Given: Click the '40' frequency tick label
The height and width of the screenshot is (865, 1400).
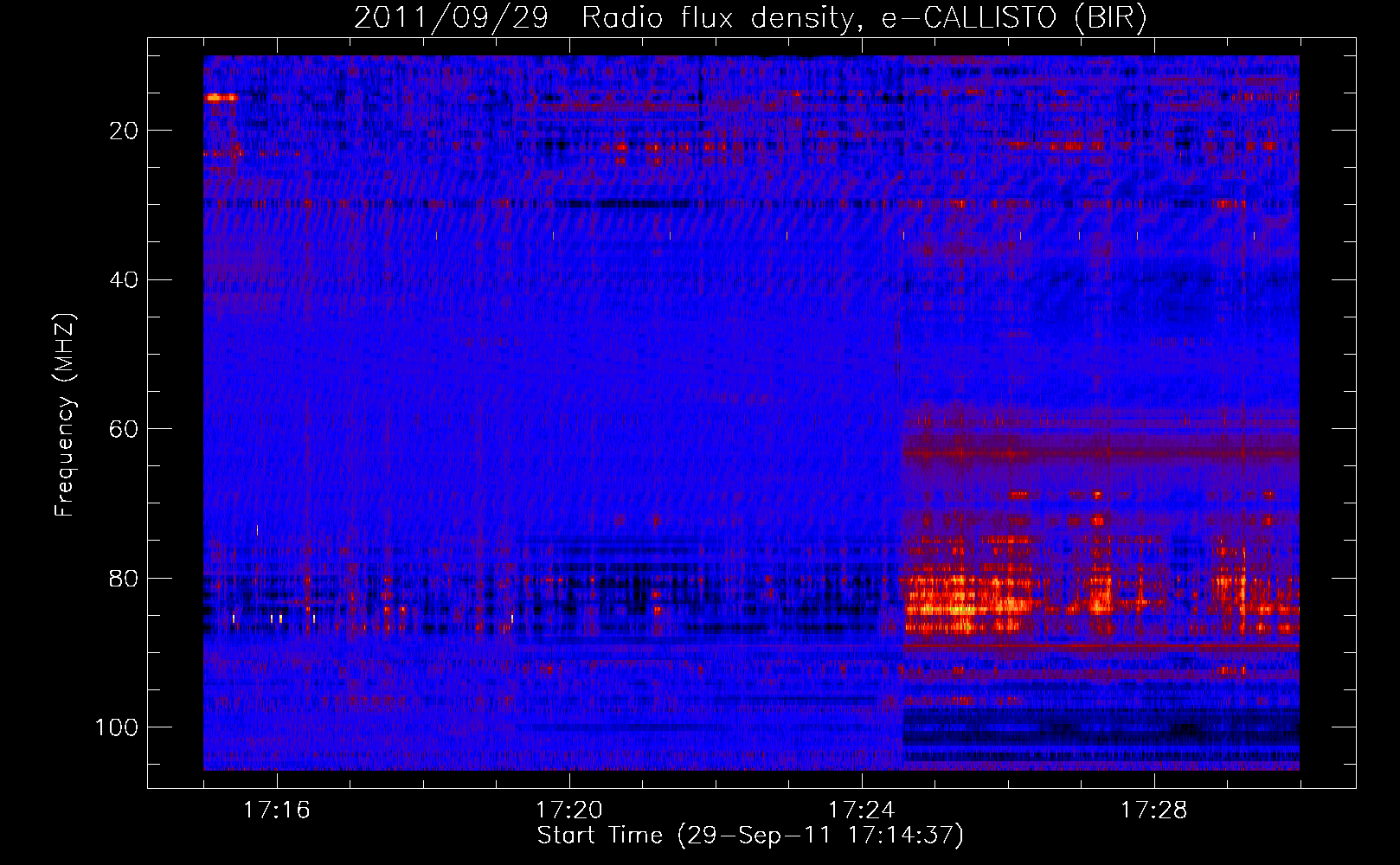Looking at the screenshot, I should click(x=125, y=280).
